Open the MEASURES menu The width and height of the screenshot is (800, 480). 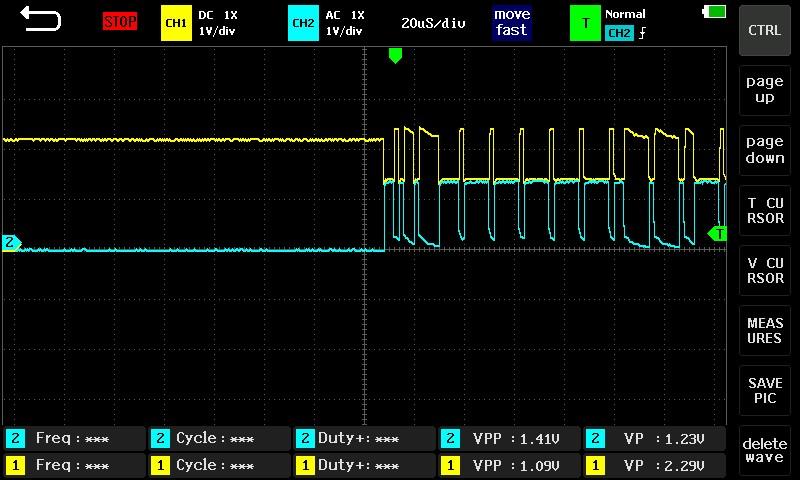pyautogui.click(x=764, y=331)
